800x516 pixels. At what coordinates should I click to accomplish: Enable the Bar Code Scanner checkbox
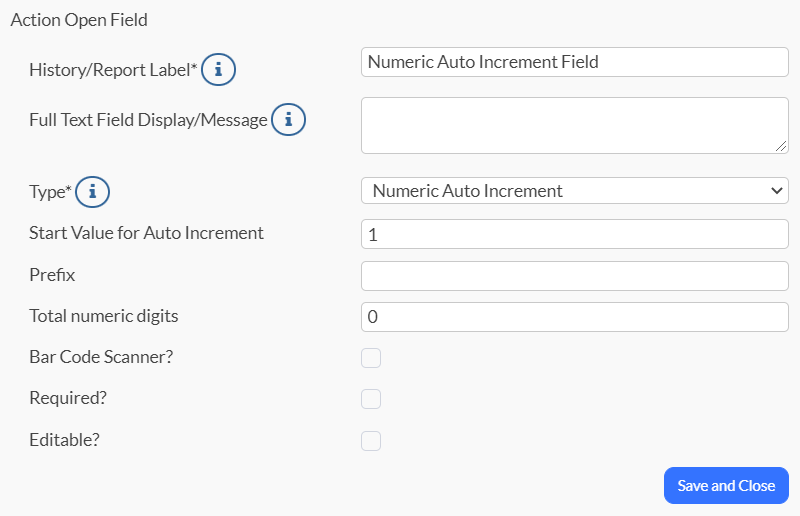pyautogui.click(x=371, y=358)
